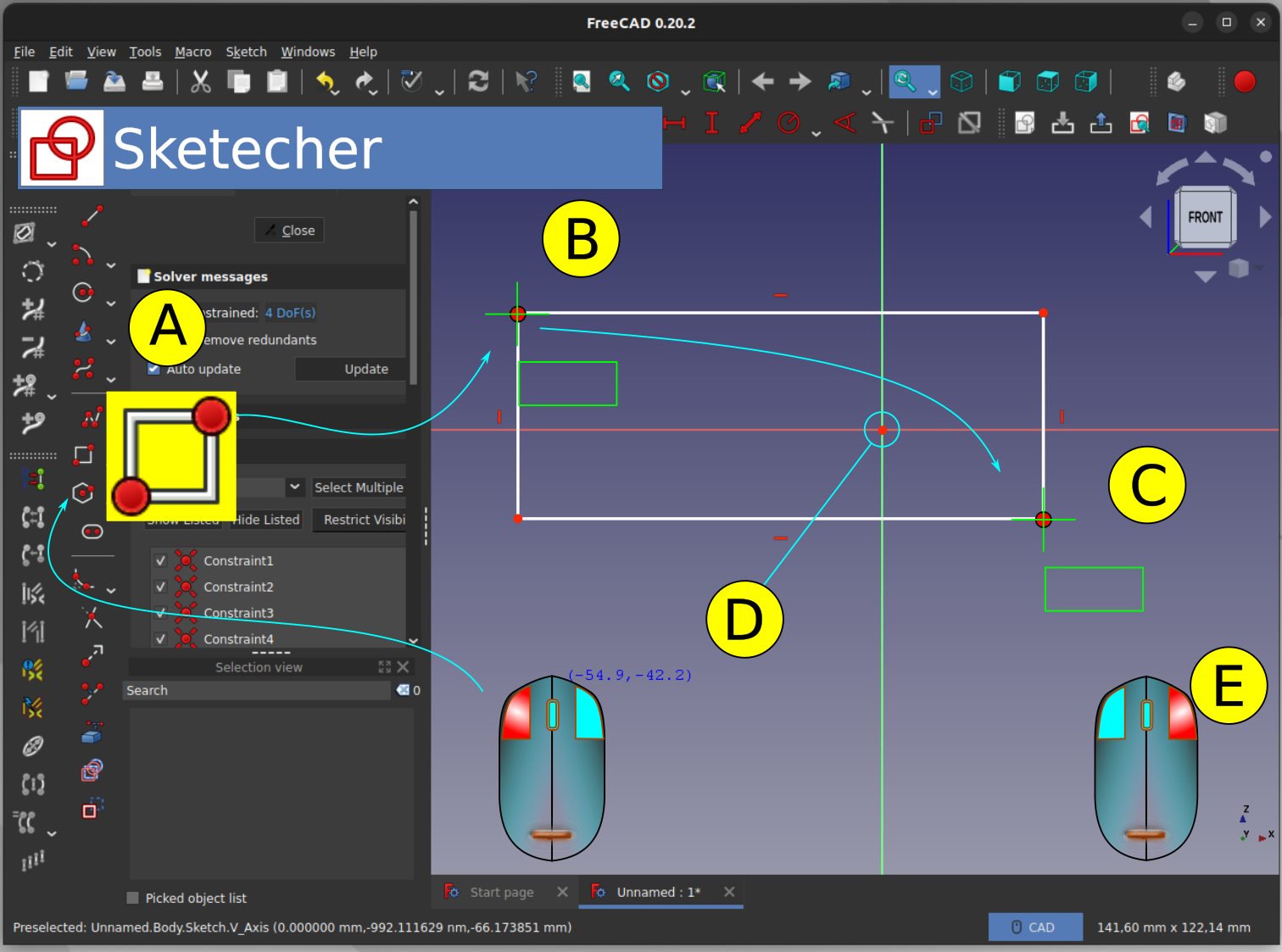Click the Close sketch button
Viewport: 1282px width, 952px height.
(x=289, y=231)
